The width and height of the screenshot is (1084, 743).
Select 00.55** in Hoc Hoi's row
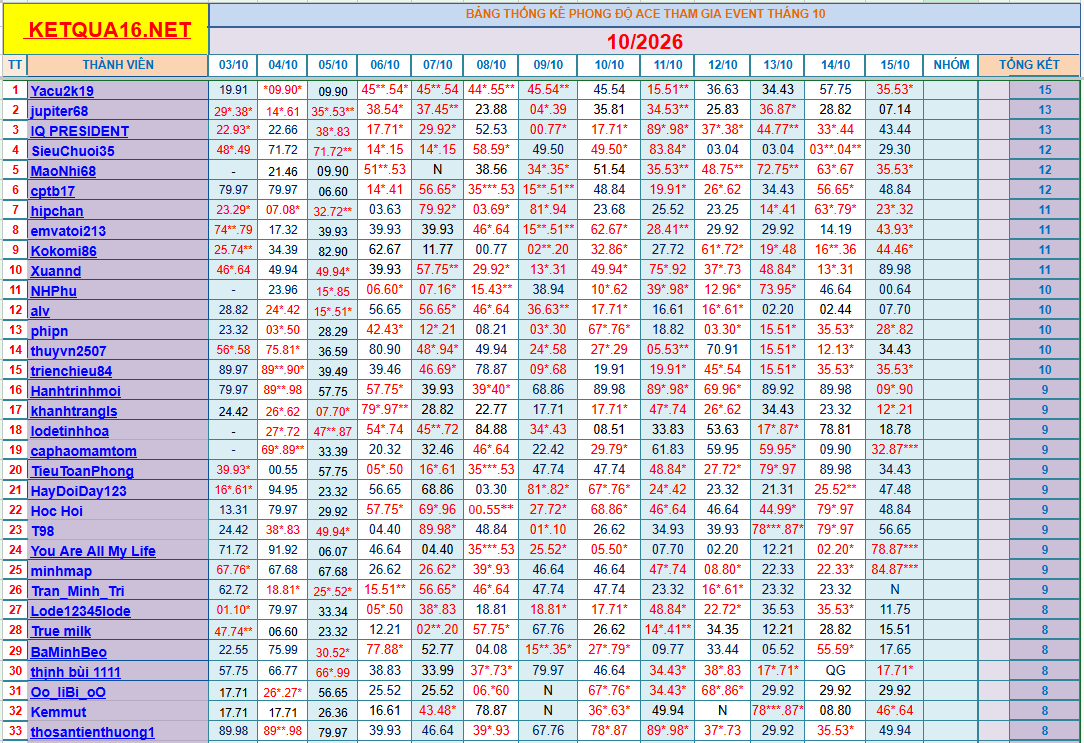pos(491,509)
